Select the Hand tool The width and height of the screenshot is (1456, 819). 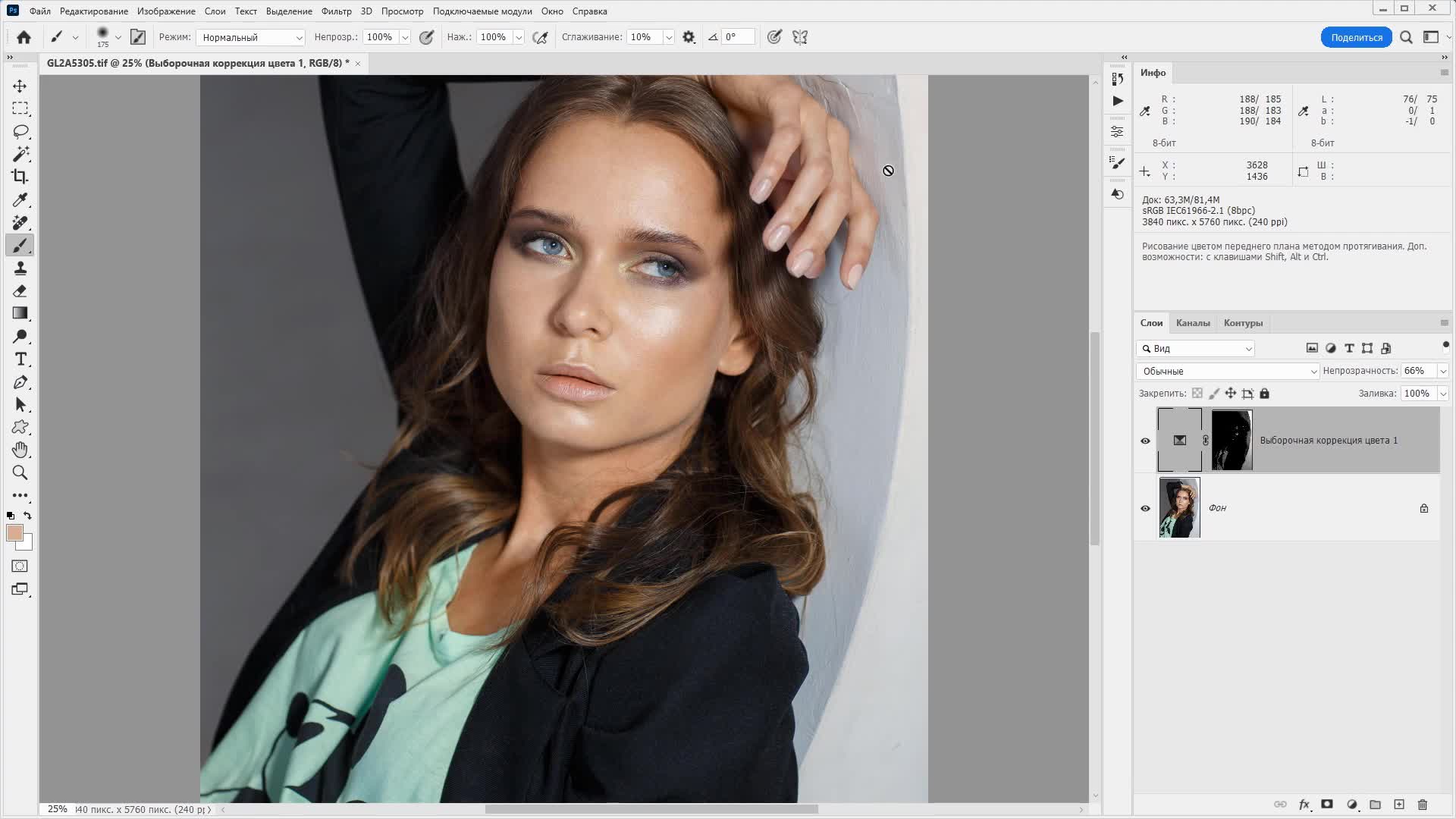20,450
